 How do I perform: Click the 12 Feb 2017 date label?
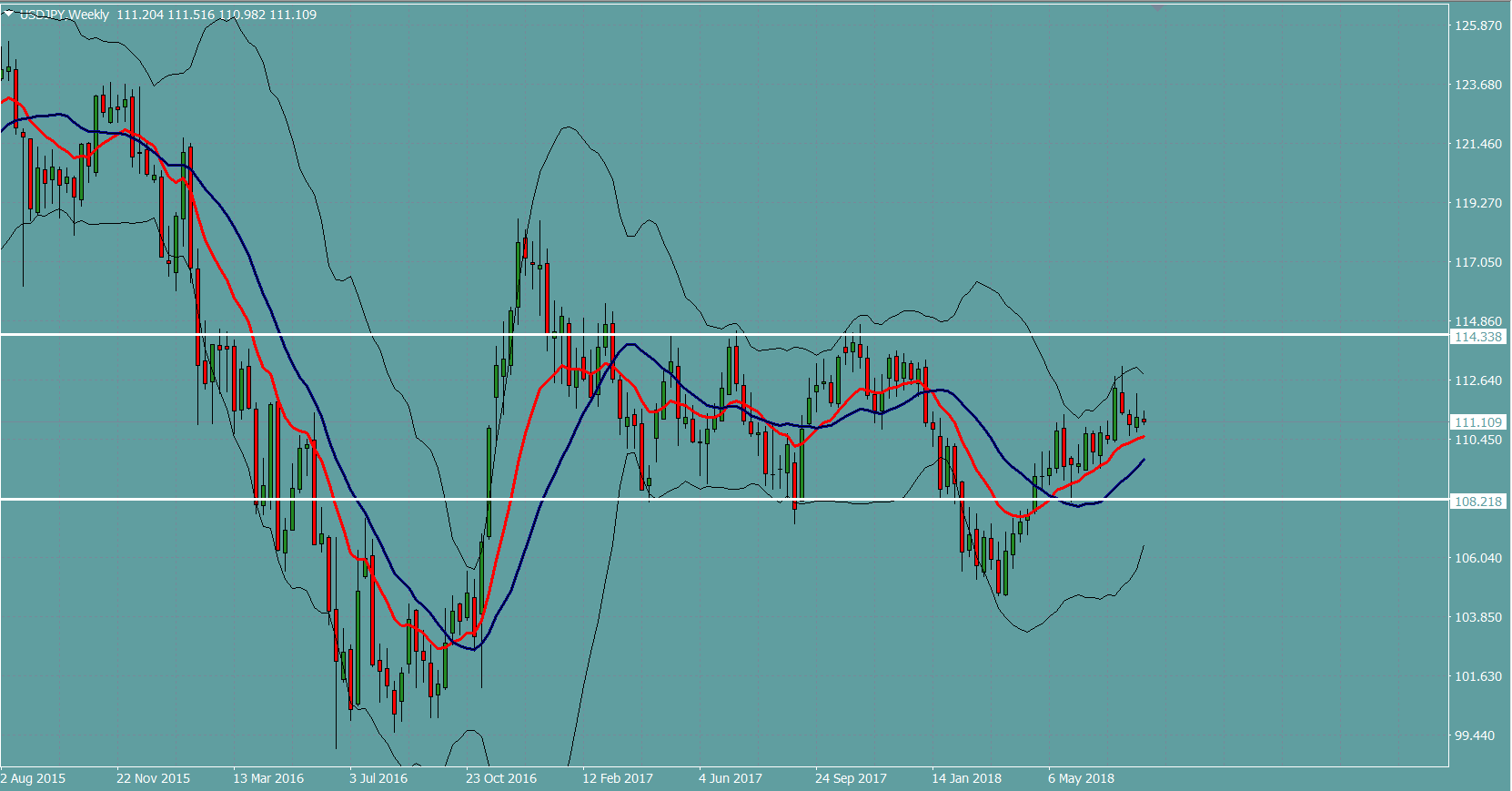[618, 778]
